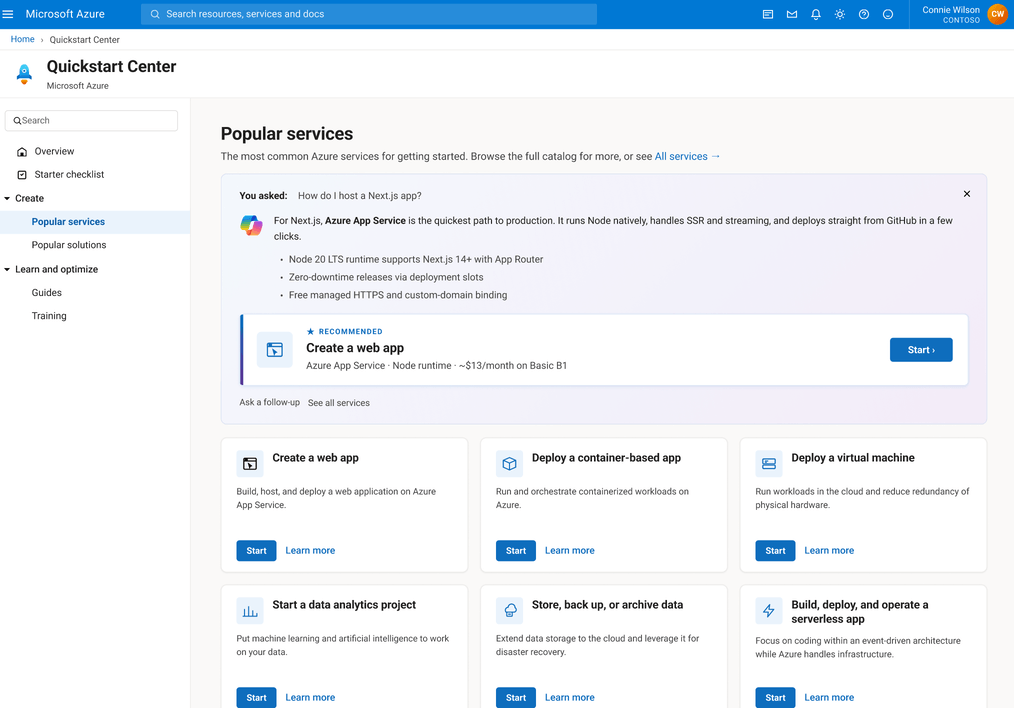This screenshot has width=1014, height=708.
Task: Click the Home breadcrumb link
Action: click(x=23, y=39)
